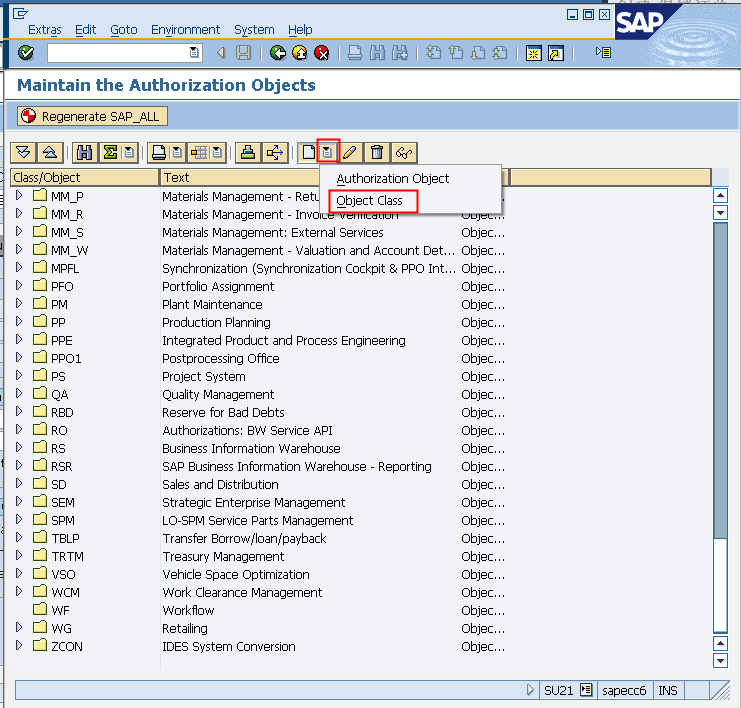Viewport: 741px width, 708px height.
Task: Click the Text column header
Action: click(x=240, y=178)
